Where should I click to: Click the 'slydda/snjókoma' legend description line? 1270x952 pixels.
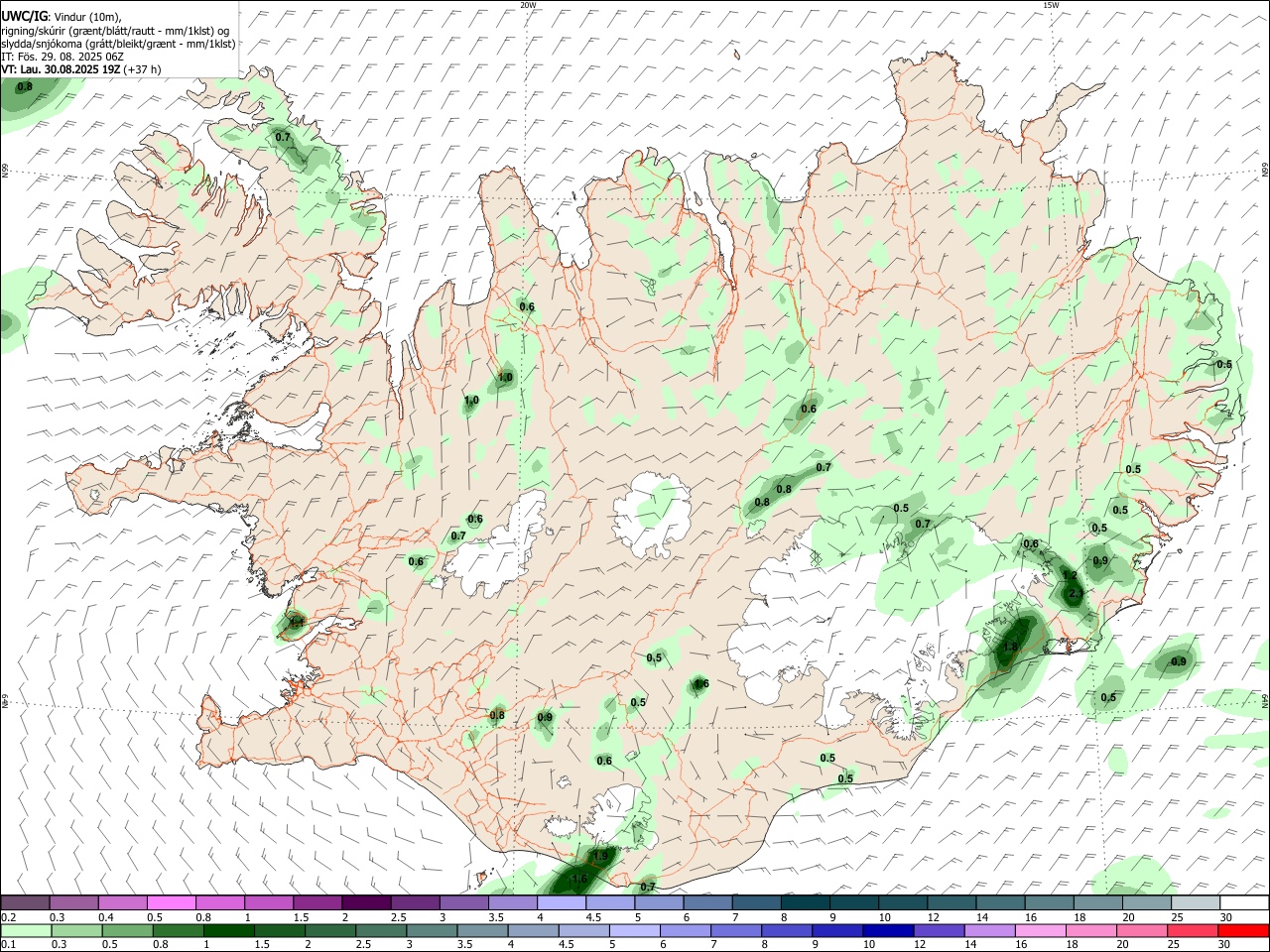[x=118, y=43]
